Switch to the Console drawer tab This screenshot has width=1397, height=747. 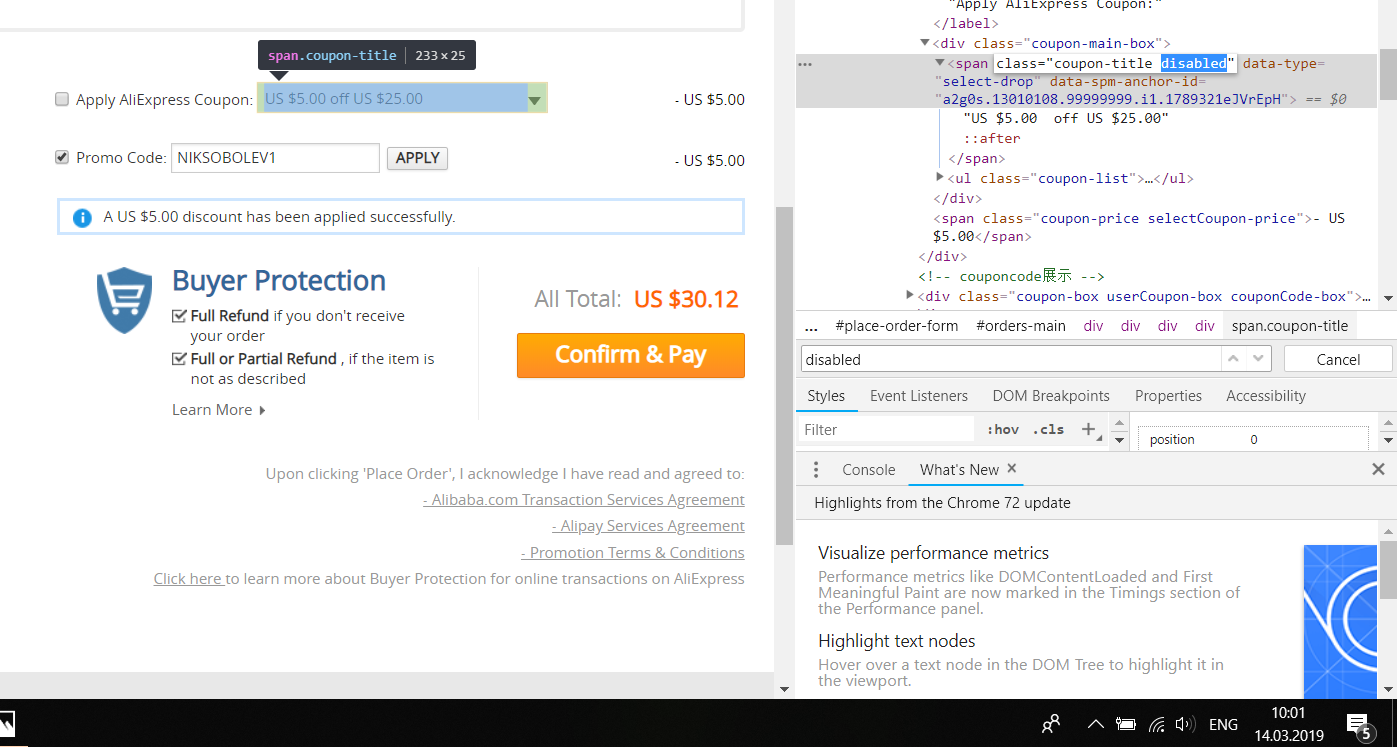coord(868,470)
